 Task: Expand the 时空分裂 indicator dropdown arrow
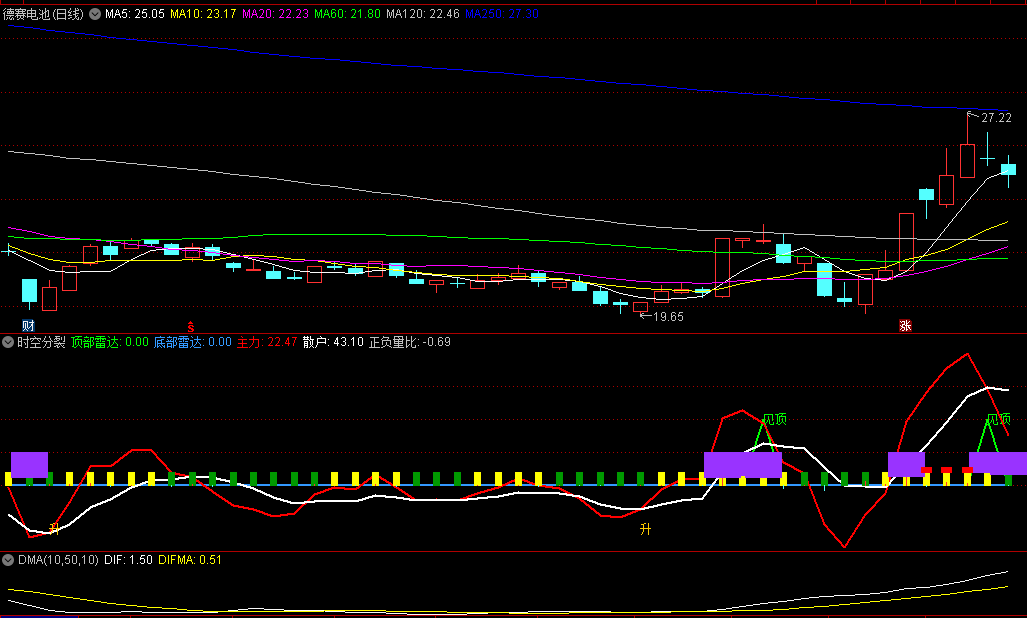pyautogui.click(x=8, y=342)
